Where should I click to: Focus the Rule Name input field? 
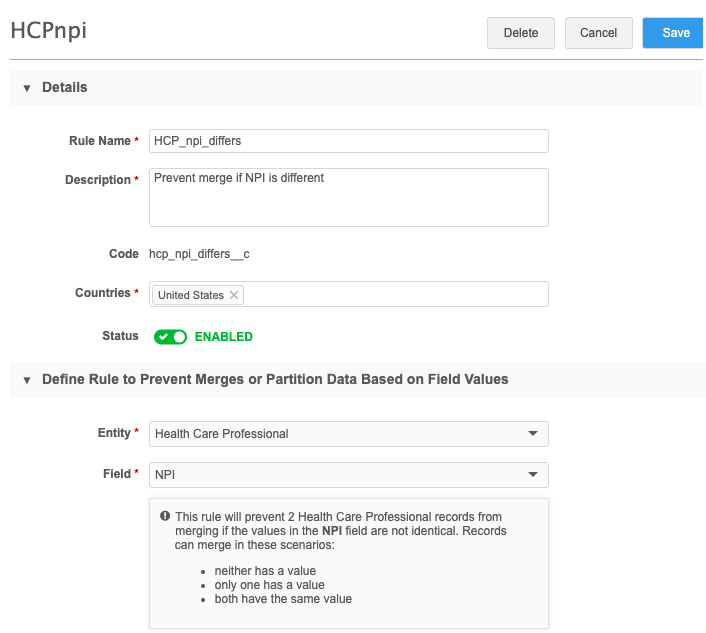tap(348, 141)
